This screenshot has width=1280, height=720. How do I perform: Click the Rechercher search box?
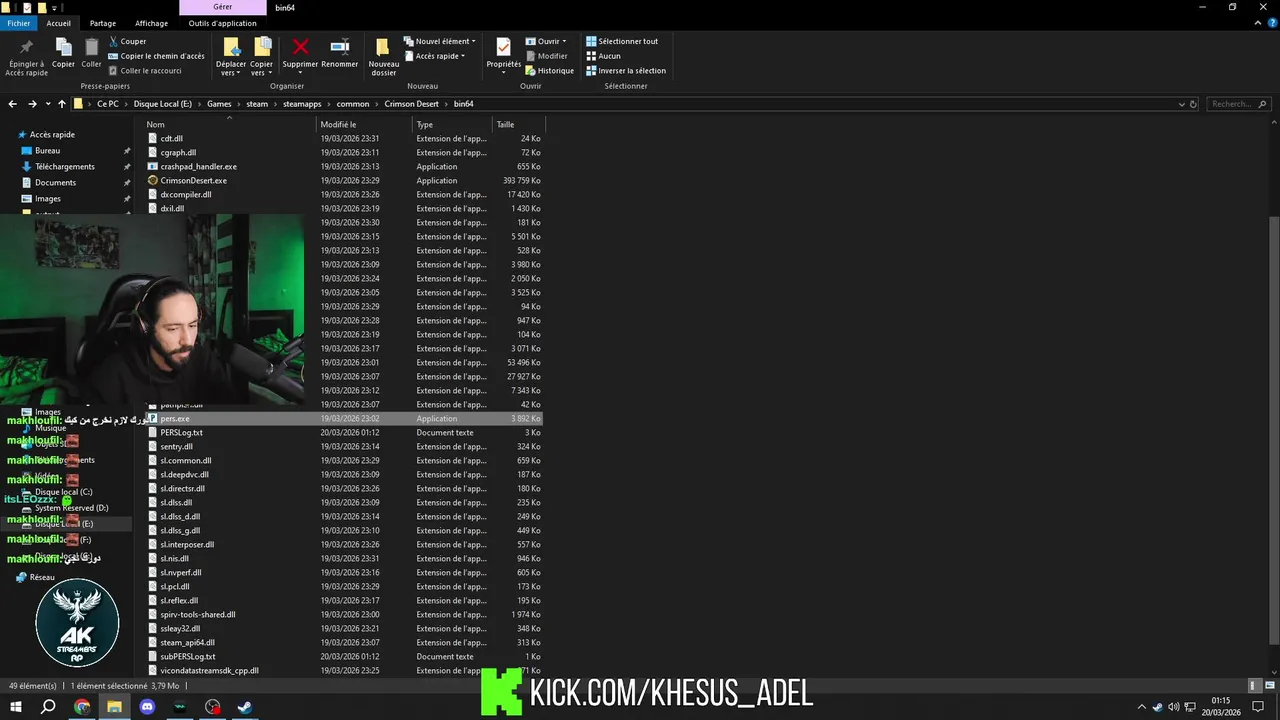click(1237, 104)
